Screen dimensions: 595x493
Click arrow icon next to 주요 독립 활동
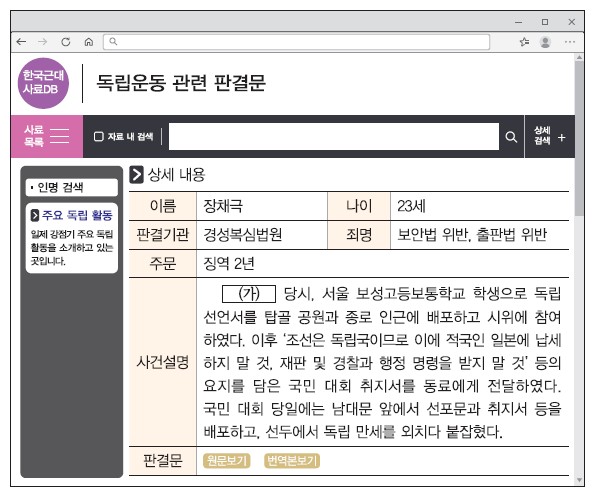tap(35, 215)
